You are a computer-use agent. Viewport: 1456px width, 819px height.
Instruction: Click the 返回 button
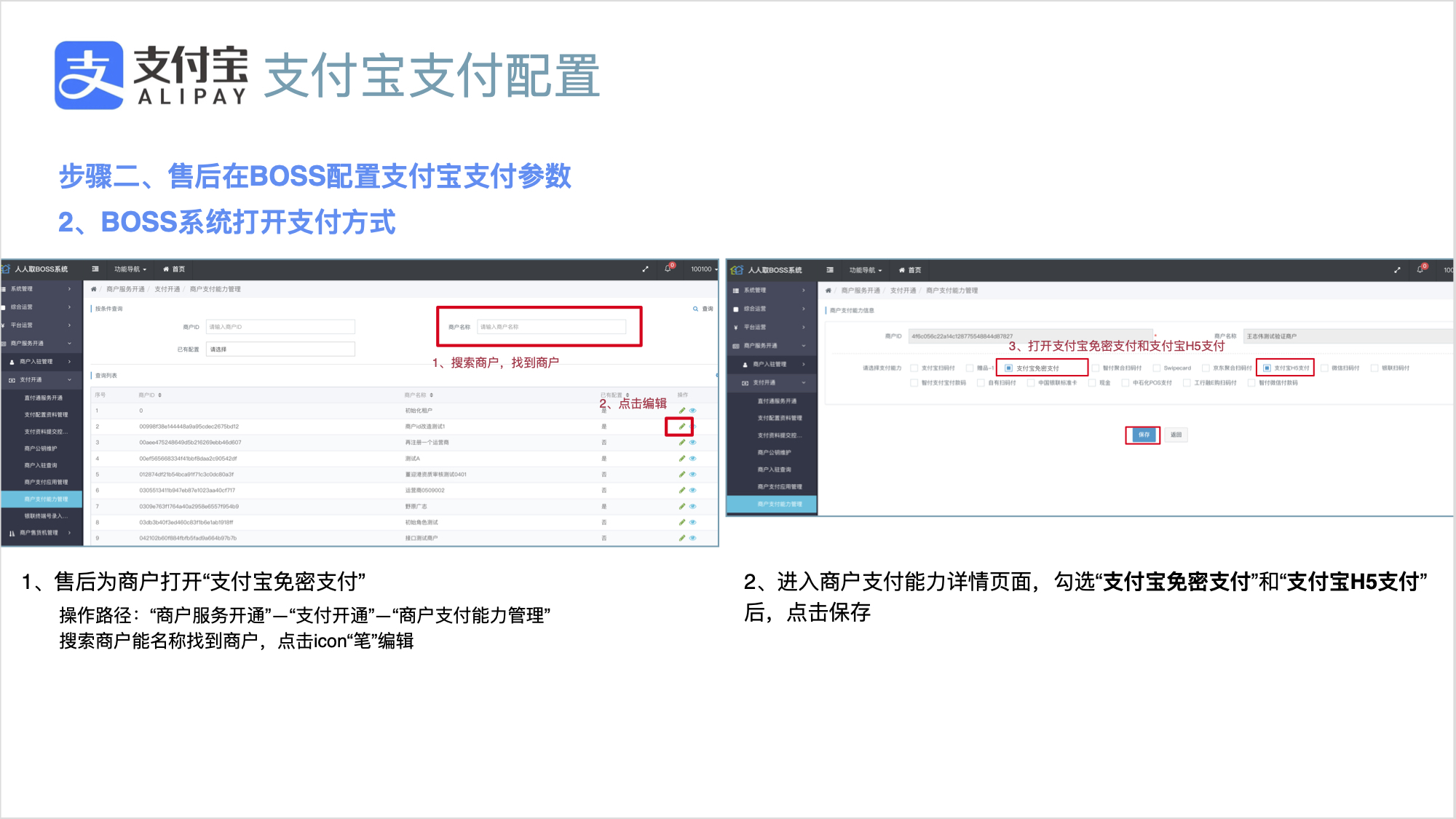click(x=1176, y=435)
